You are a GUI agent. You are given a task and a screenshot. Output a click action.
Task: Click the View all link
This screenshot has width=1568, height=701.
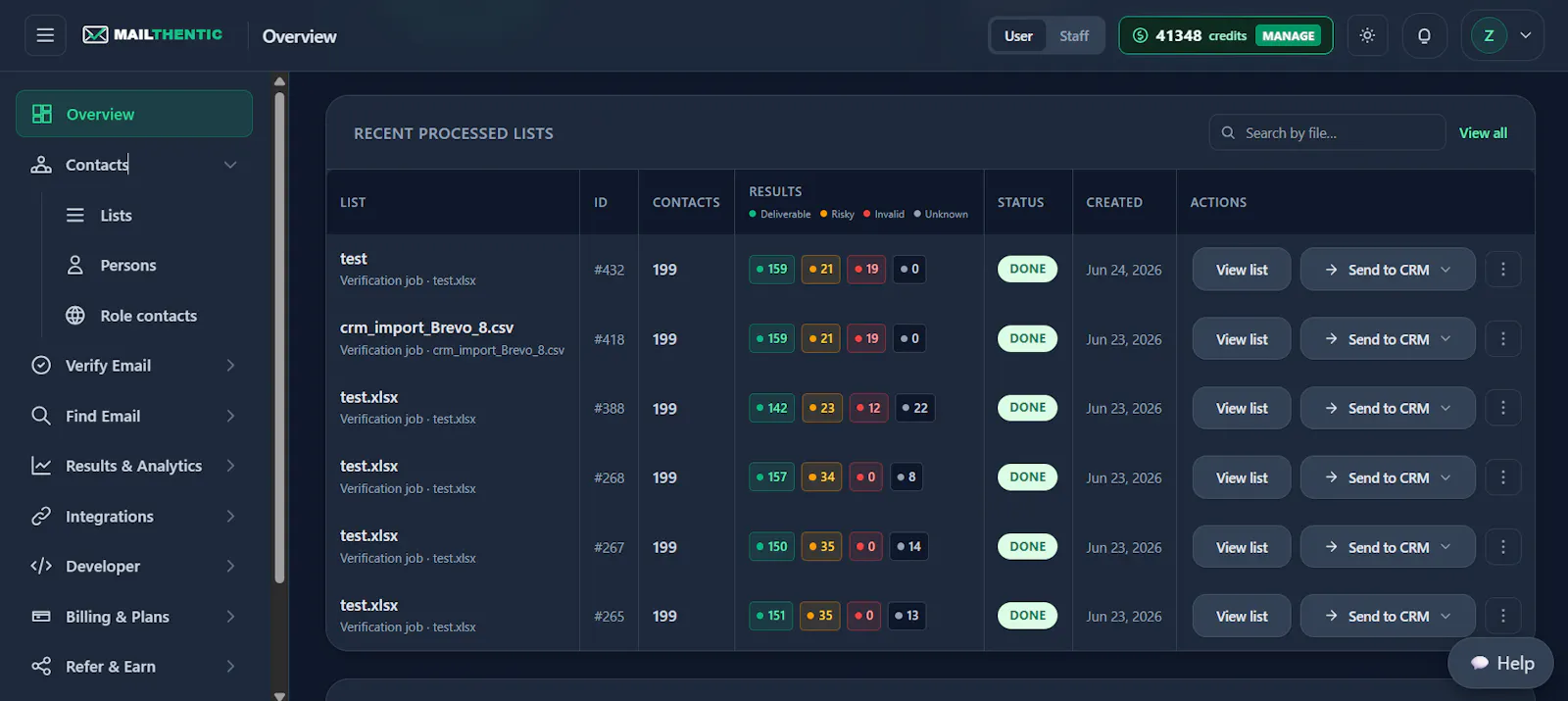click(x=1483, y=133)
